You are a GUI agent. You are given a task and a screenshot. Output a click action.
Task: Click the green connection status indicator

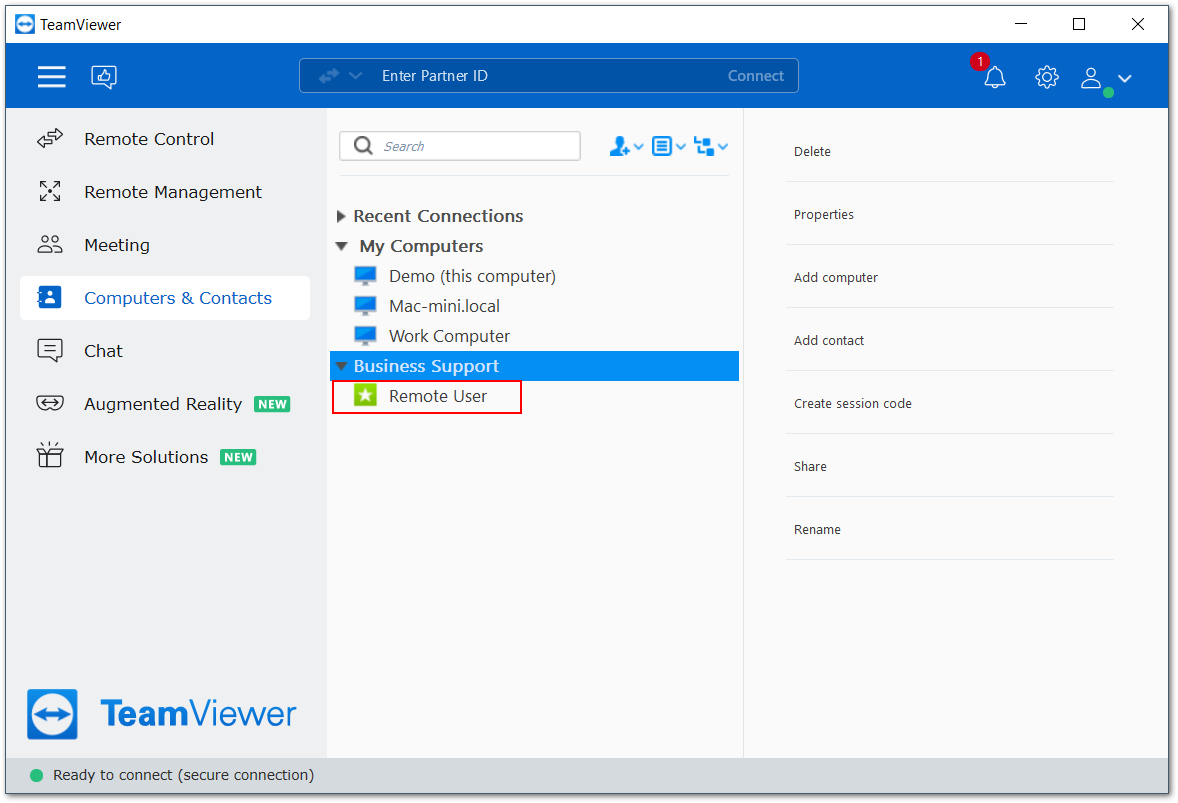pyautogui.click(x=36, y=775)
